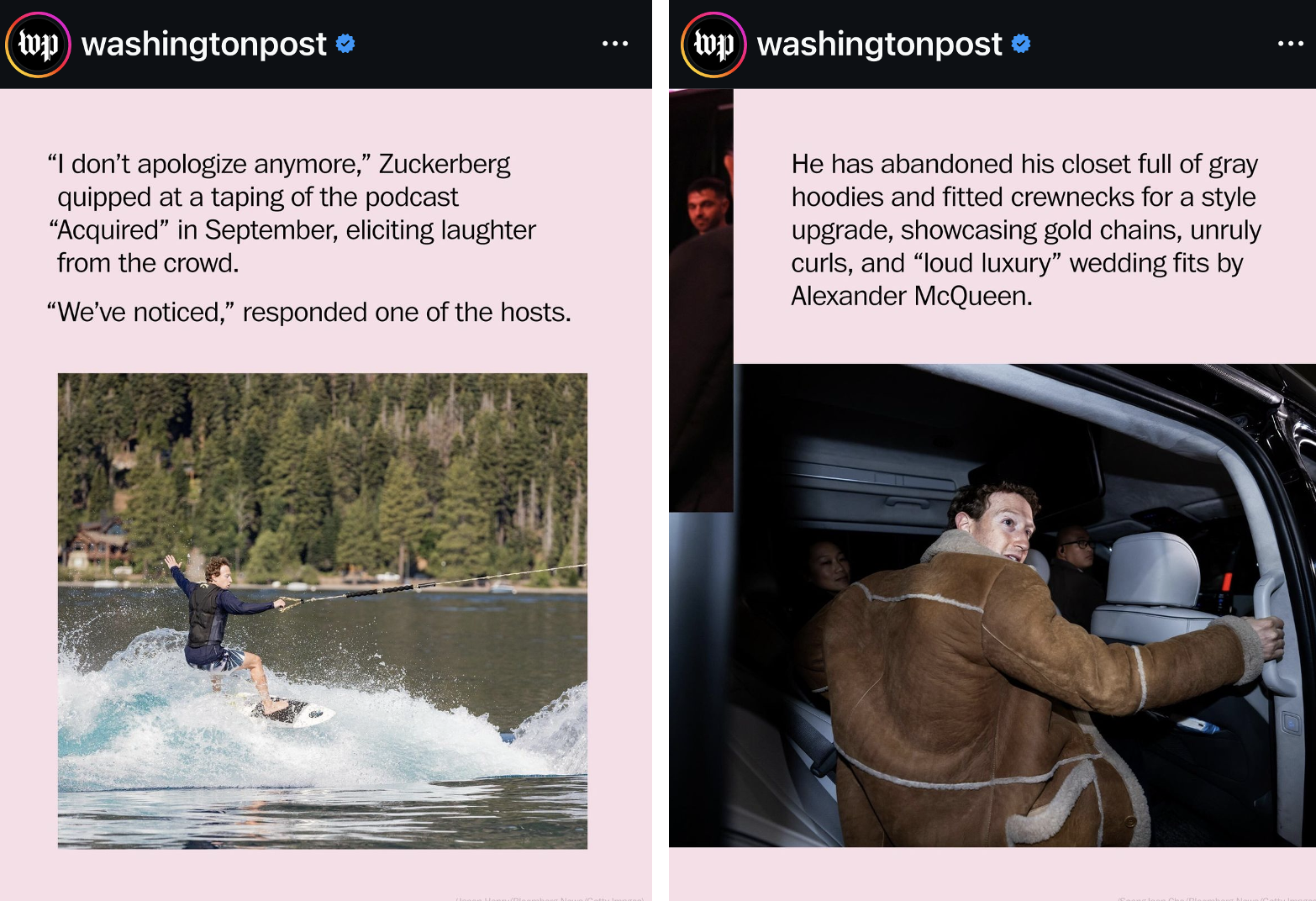Click the "We've noticed" response line

[x=309, y=312]
